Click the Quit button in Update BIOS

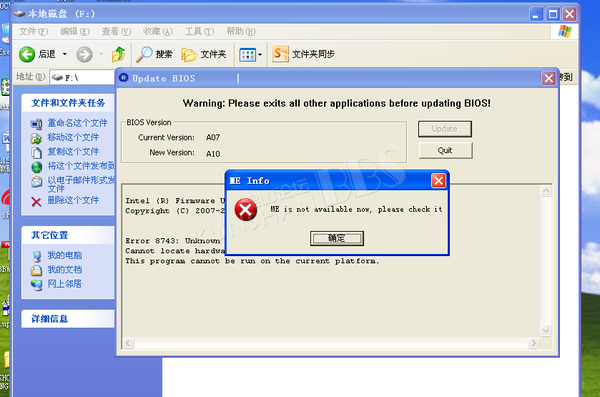tap(445, 150)
